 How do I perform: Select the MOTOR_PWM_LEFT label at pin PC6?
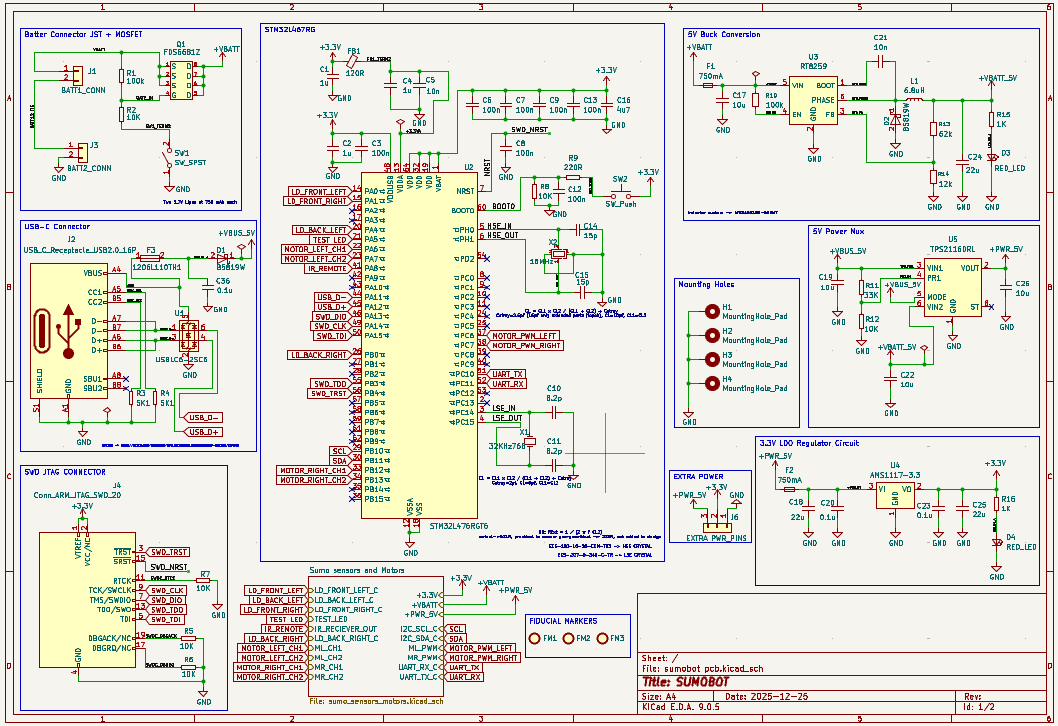(x=524, y=335)
